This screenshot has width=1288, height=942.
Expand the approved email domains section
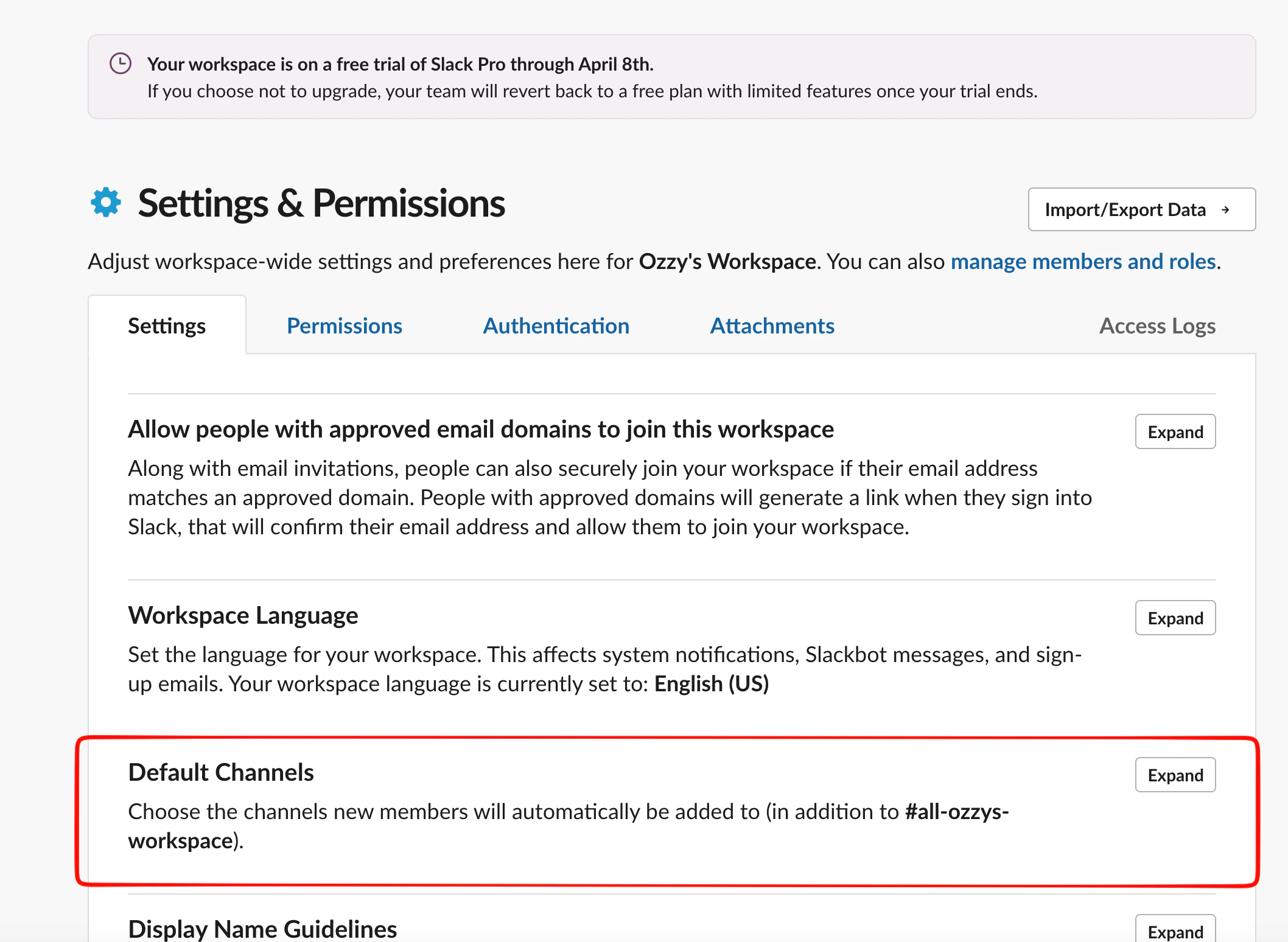[1175, 432]
